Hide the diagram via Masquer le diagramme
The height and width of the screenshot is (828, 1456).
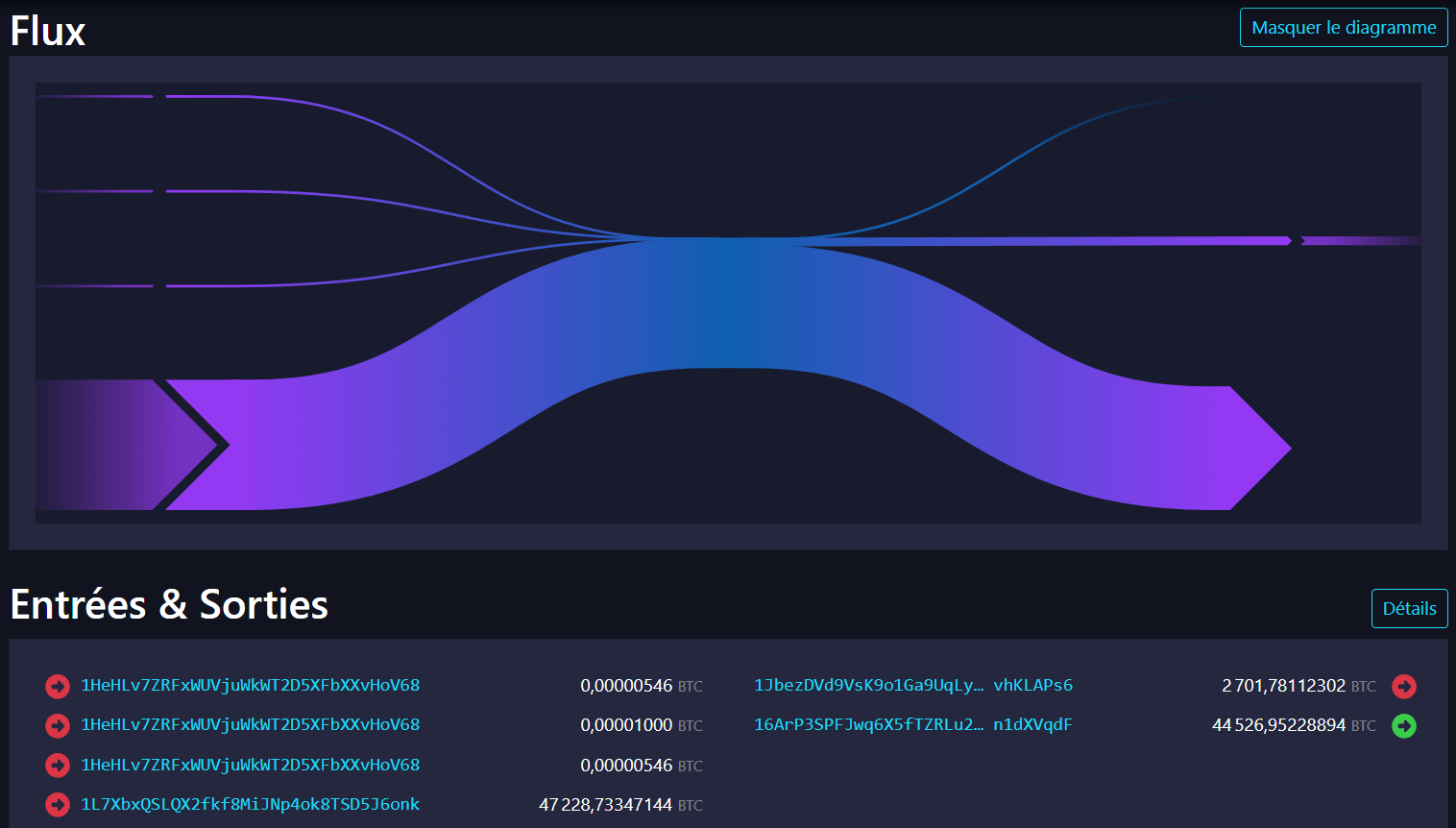(1343, 27)
